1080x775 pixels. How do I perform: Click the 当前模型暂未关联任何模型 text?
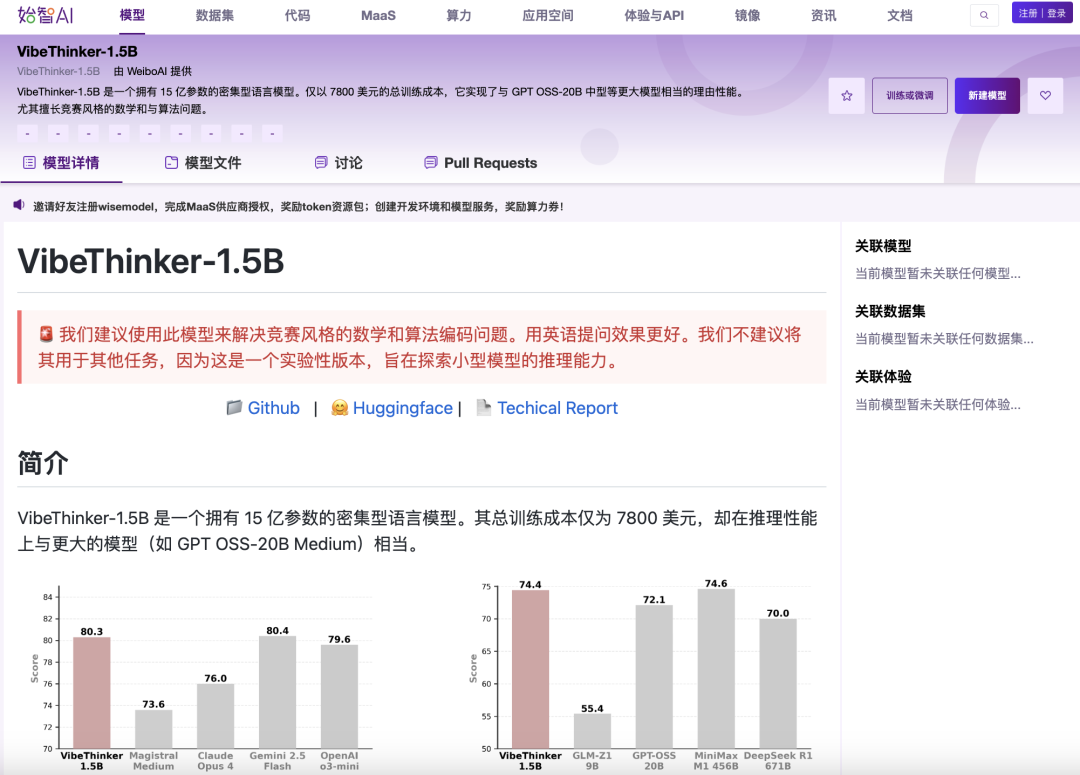click(x=937, y=273)
